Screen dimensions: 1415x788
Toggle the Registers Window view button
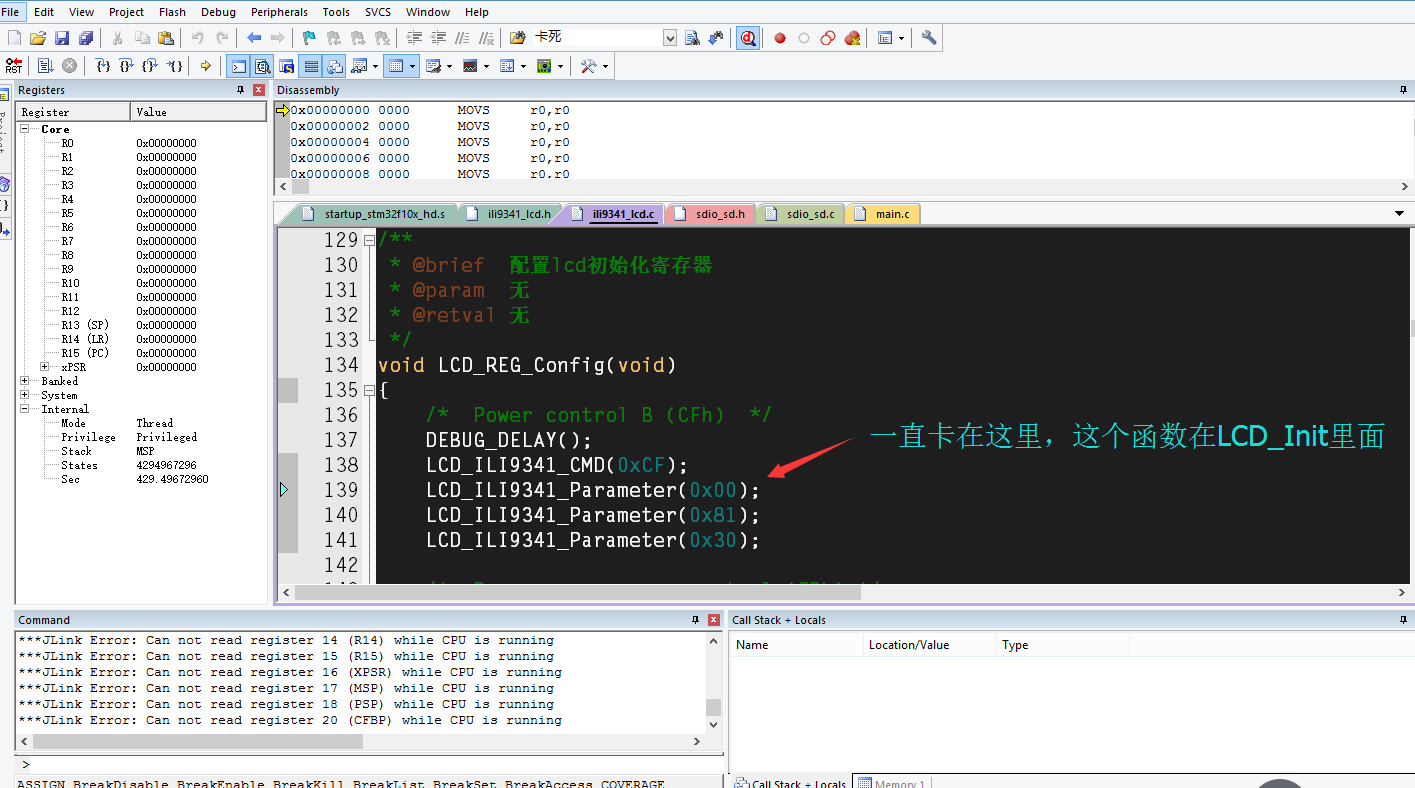pyautogui.click(x=311, y=66)
